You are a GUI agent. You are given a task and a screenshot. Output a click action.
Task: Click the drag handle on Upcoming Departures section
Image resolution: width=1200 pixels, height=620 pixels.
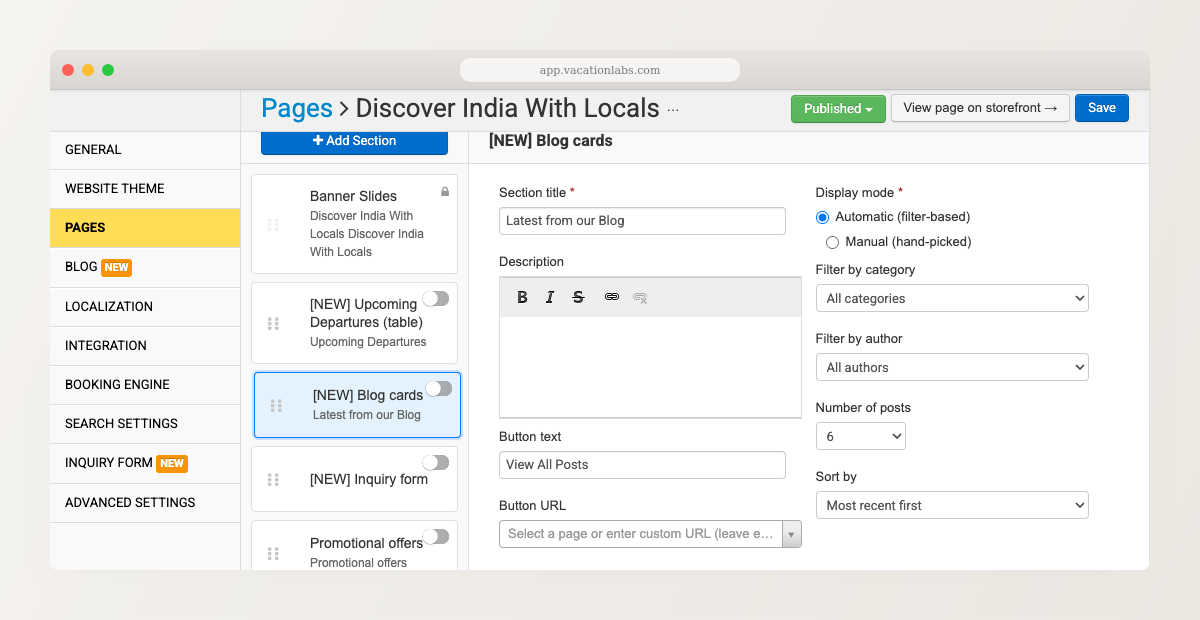275,323
